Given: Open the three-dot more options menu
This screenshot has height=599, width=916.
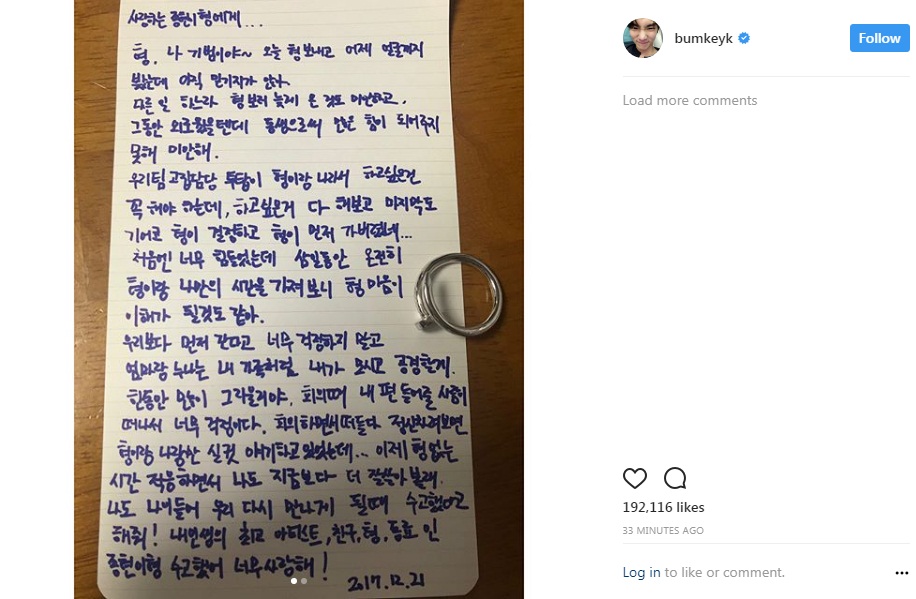Looking at the screenshot, I should tap(901, 573).
